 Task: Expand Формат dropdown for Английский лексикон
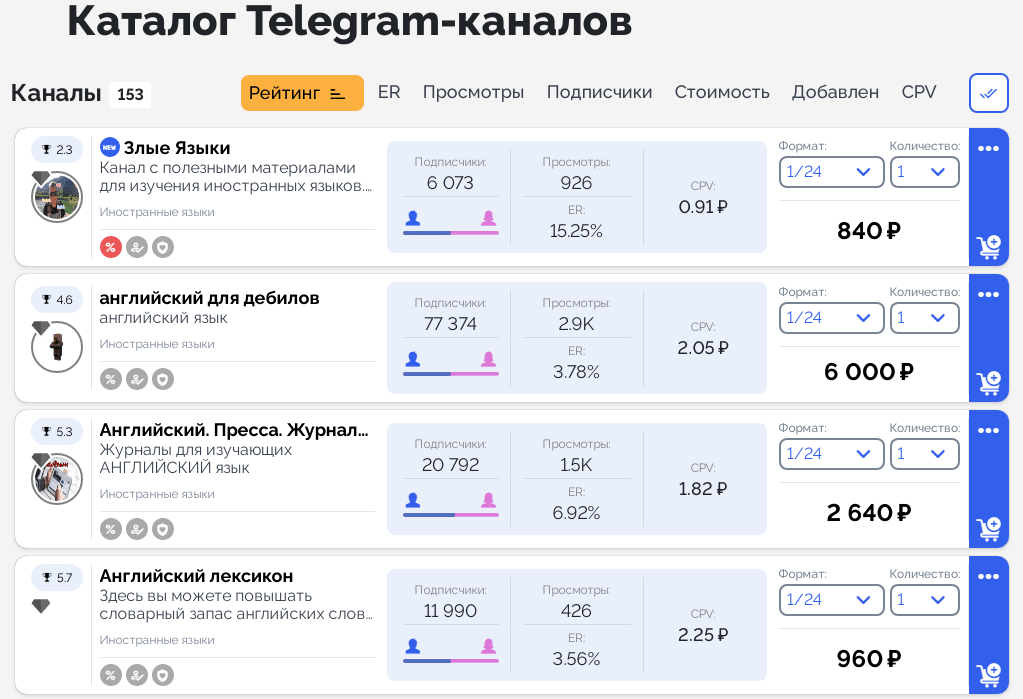coord(831,600)
